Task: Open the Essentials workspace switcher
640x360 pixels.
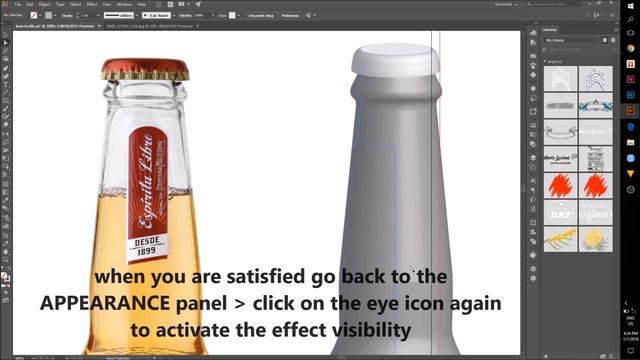Action: point(507,4)
